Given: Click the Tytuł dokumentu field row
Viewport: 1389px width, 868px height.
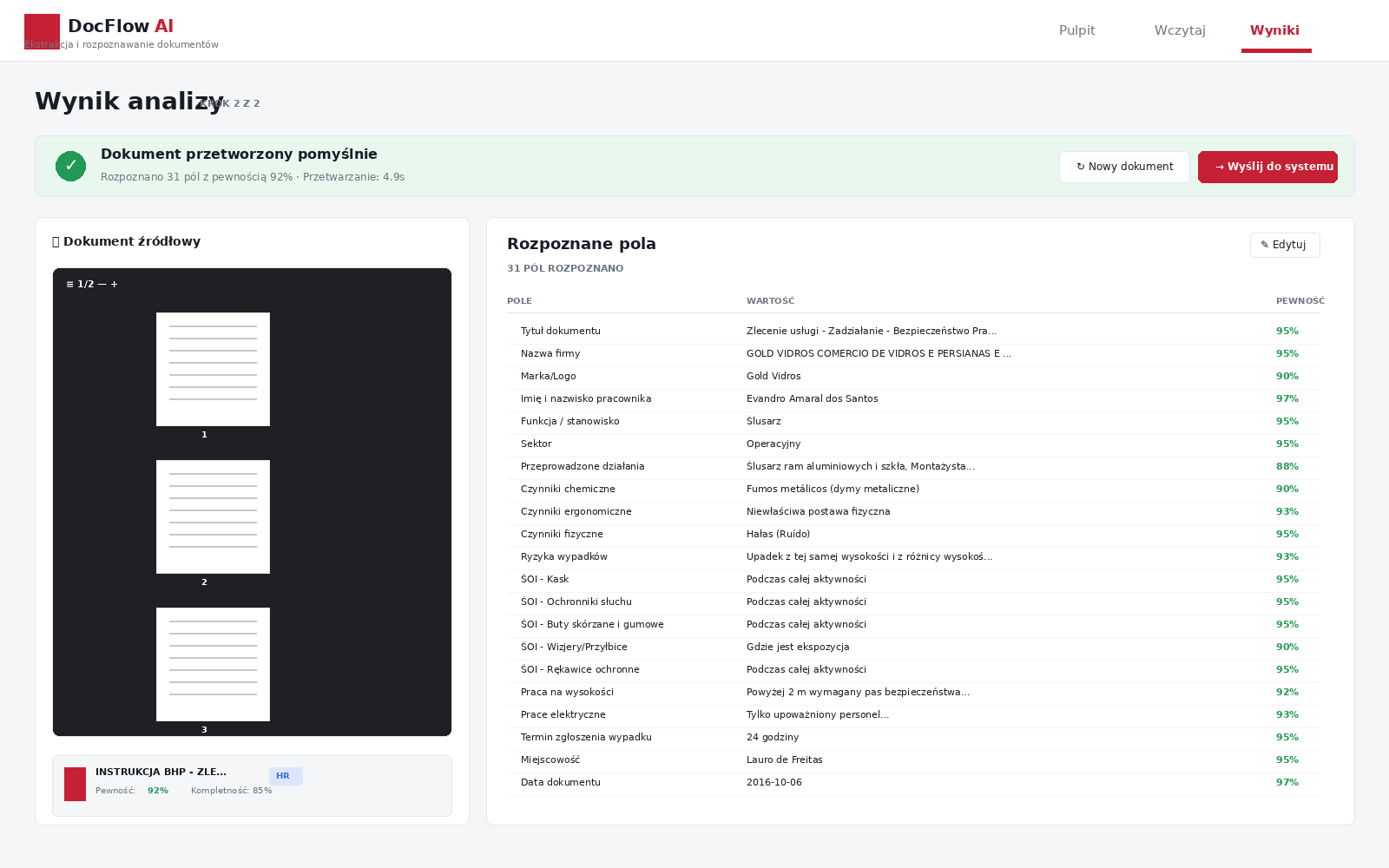Looking at the screenshot, I should [x=913, y=332].
